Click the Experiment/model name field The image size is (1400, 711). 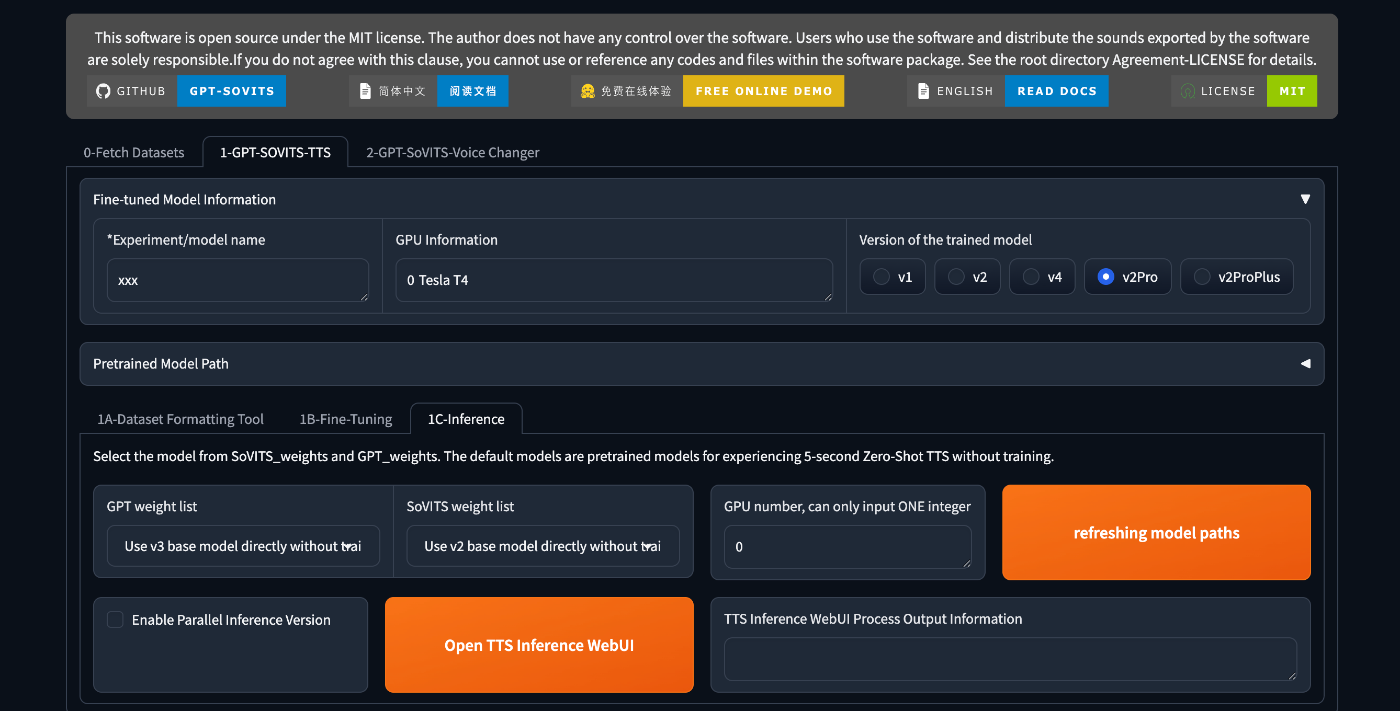(238, 280)
